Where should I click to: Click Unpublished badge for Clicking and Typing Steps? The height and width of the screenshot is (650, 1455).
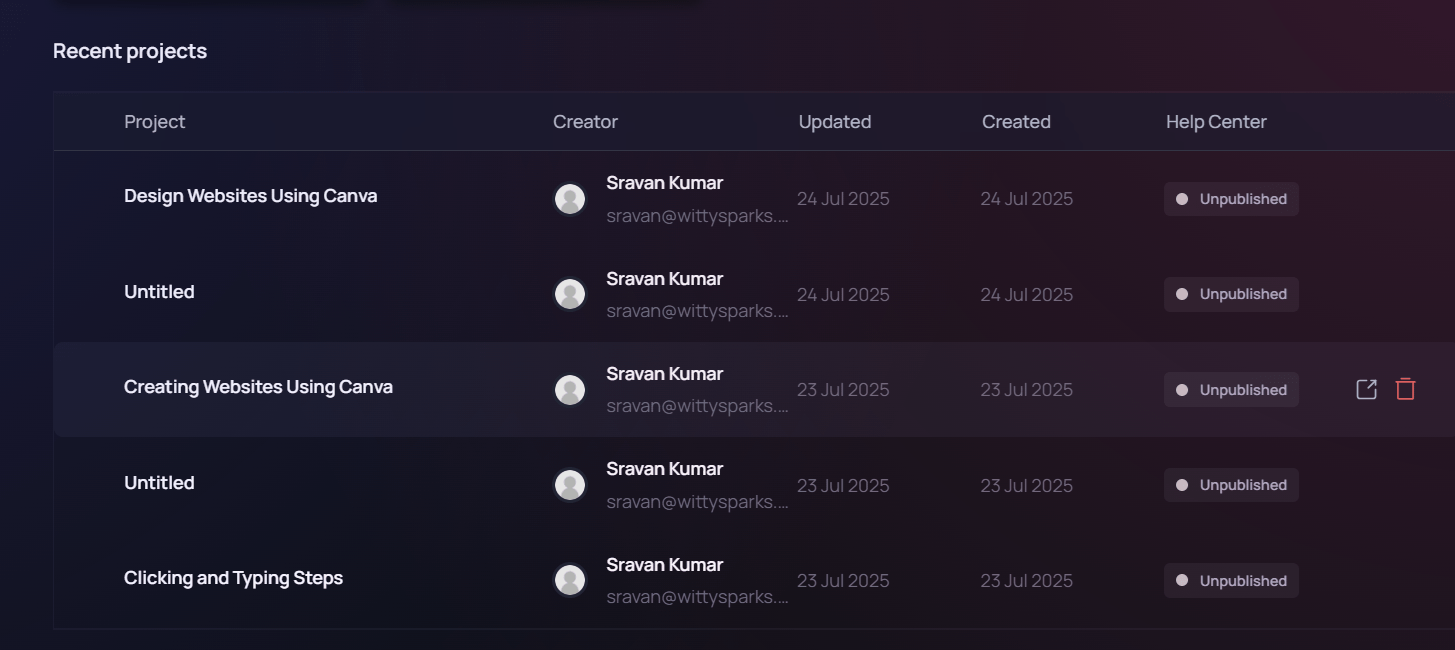tap(1231, 581)
